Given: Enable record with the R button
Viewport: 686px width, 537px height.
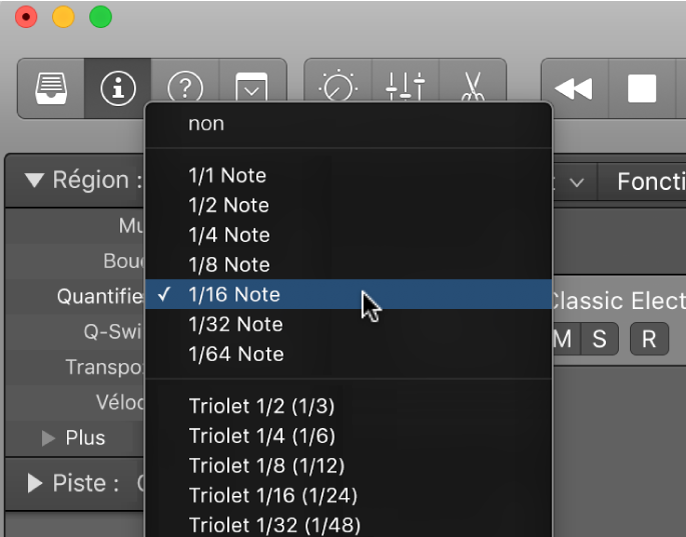Looking at the screenshot, I should pyautogui.click(x=649, y=339).
